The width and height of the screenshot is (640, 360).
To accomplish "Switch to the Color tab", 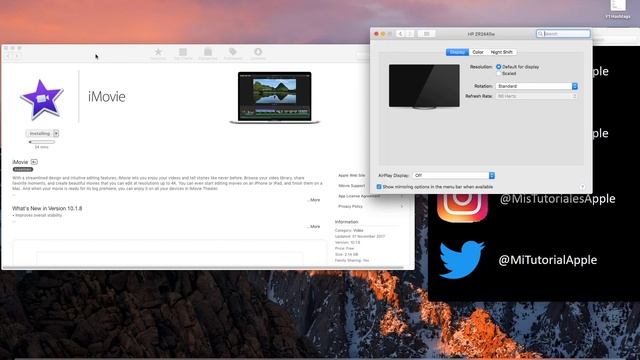I will (x=478, y=52).
